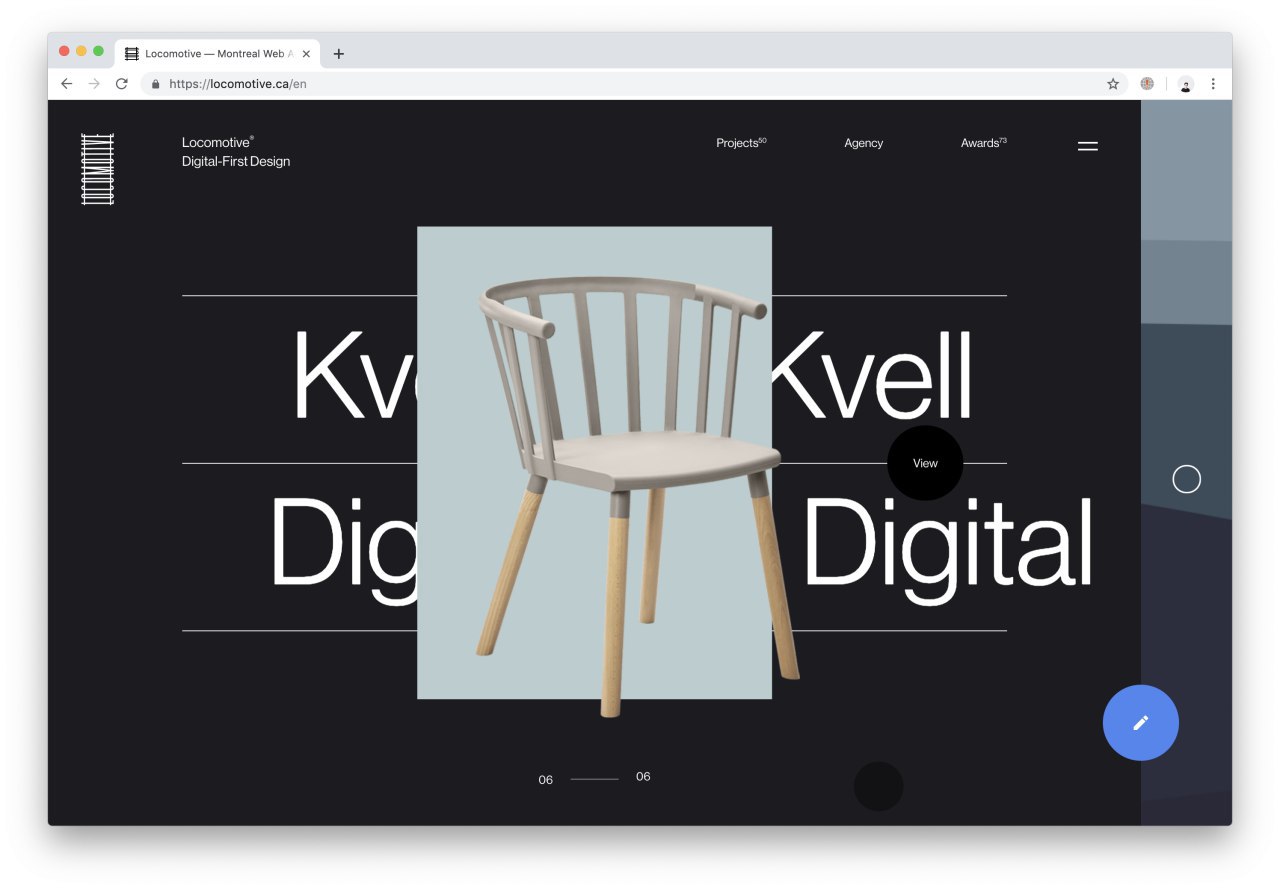Click the Locomotive rail-track logo

(x=97, y=169)
